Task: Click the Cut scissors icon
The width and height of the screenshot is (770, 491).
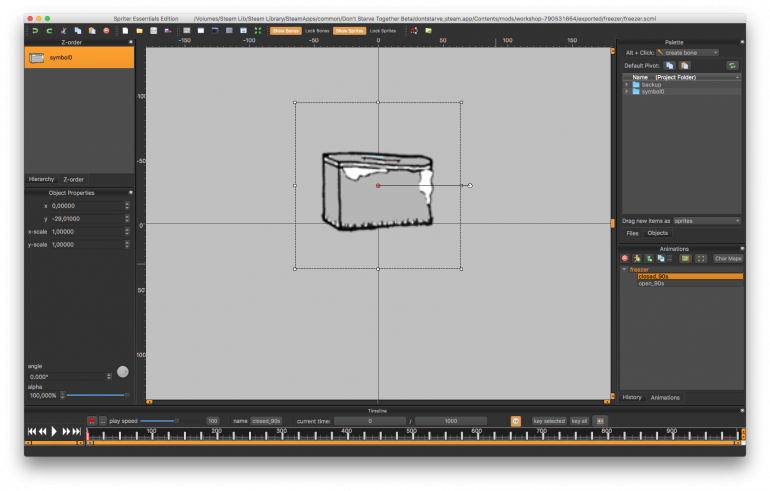Action: (x=63, y=30)
